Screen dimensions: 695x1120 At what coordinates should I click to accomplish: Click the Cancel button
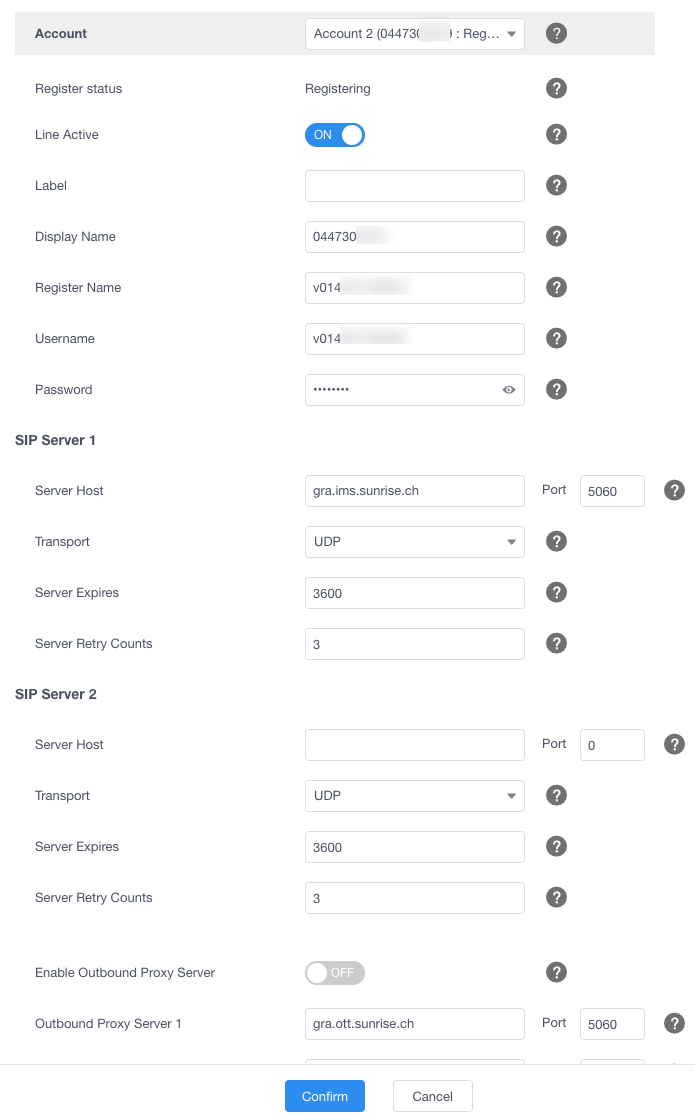coord(432,1096)
